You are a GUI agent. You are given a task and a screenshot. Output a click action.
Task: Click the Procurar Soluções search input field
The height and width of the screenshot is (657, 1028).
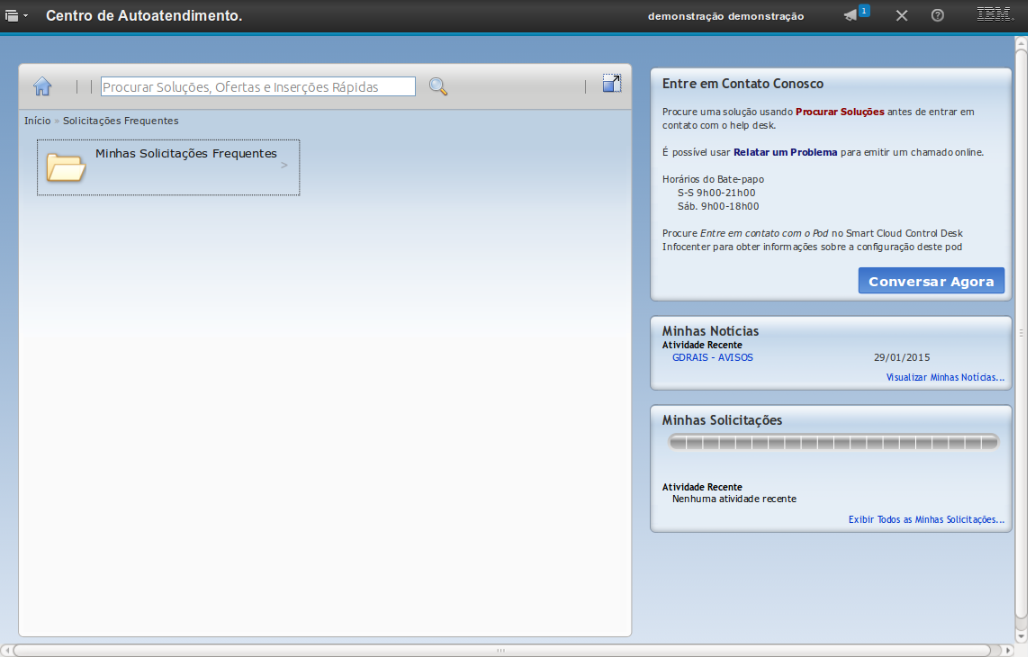pyautogui.click(x=258, y=87)
